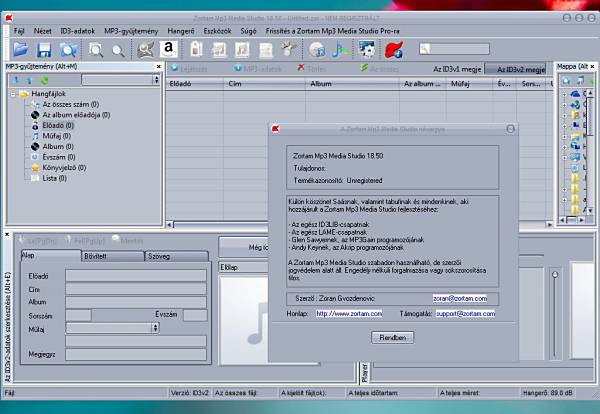The height and width of the screenshot is (414, 600).
Task: Open http://www.zortam.com homepage link
Action: (x=349, y=314)
